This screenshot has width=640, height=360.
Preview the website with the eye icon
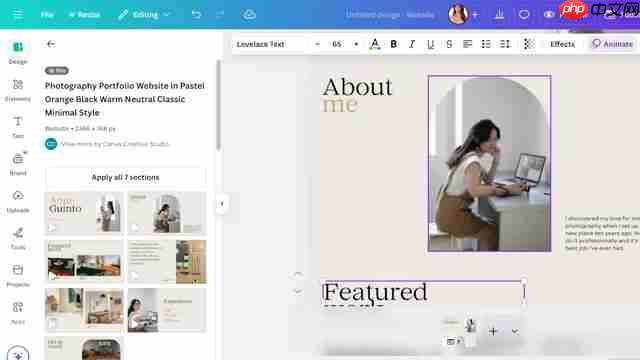pyautogui.click(x=549, y=15)
